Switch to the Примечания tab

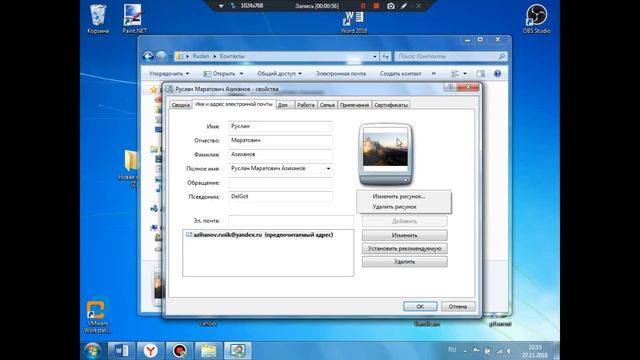point(354,105)
